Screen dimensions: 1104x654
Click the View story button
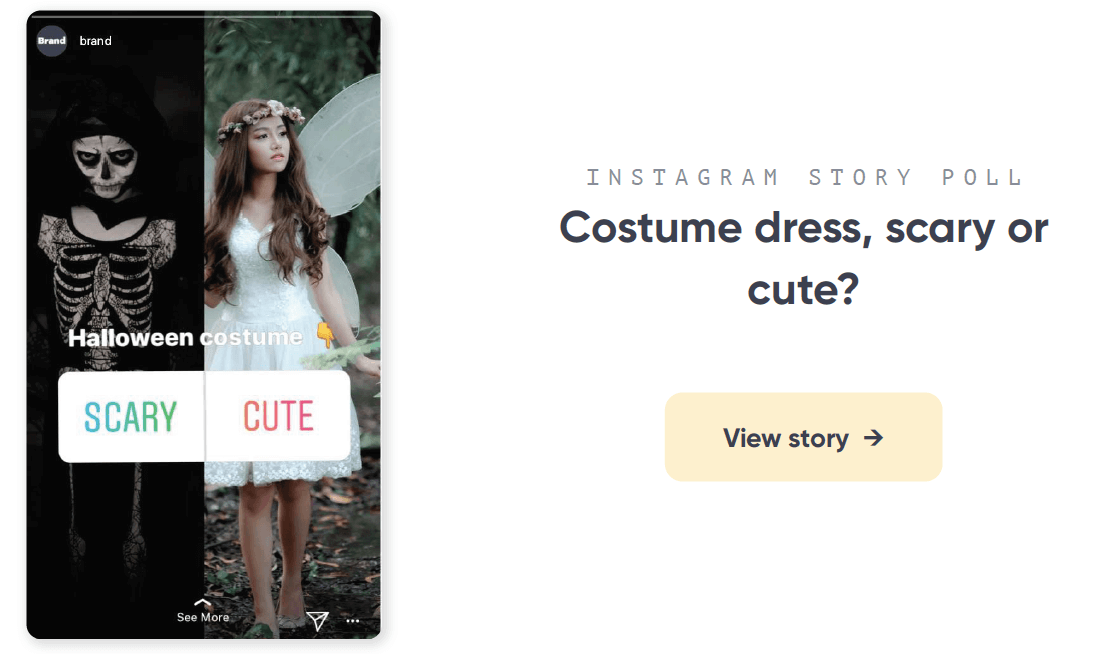click(x=803, y=437)
